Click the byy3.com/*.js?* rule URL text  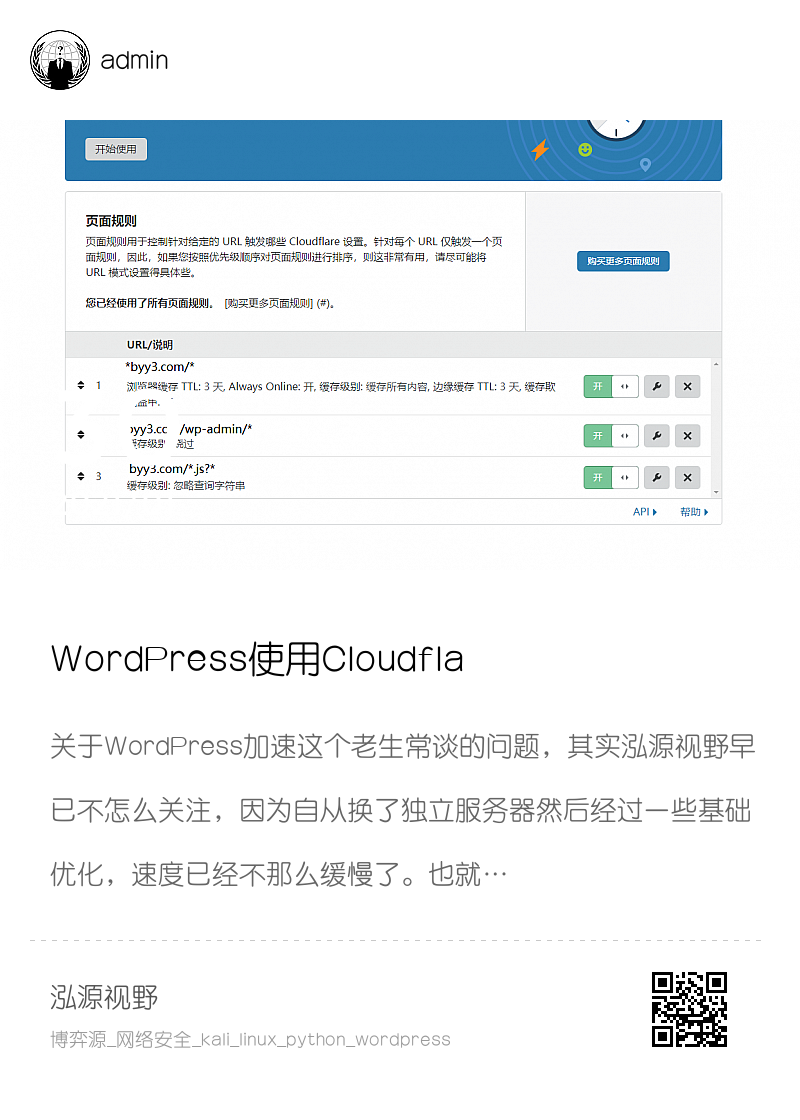tap(172, 469)
